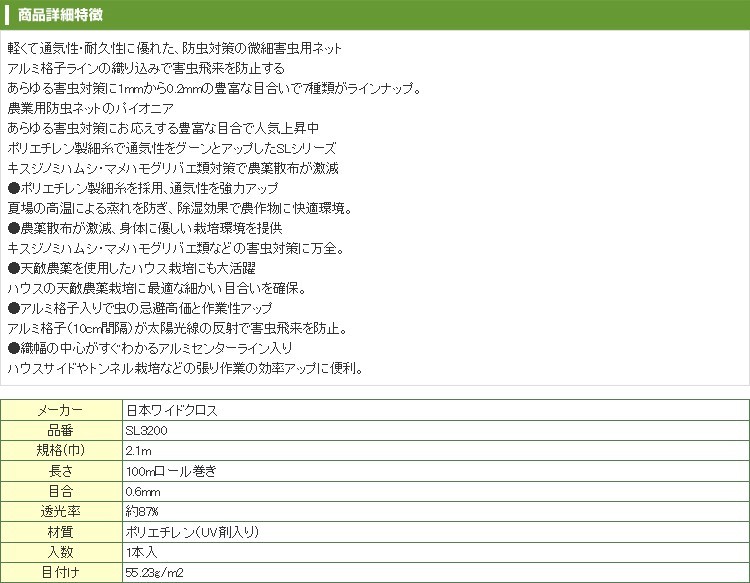Click the 透光率 label cell
Viewport: 750px width, 583px height.
tap(61, 512)
